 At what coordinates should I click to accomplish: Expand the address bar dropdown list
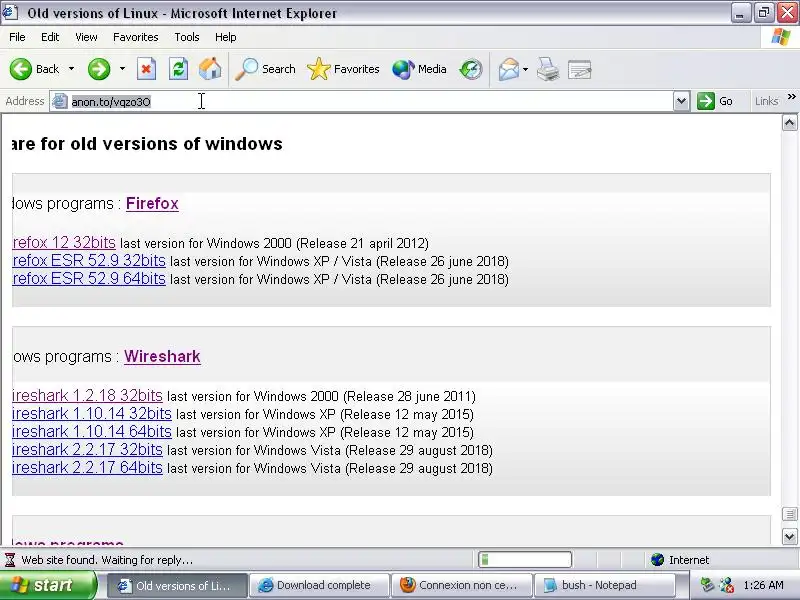pos(681,101)
